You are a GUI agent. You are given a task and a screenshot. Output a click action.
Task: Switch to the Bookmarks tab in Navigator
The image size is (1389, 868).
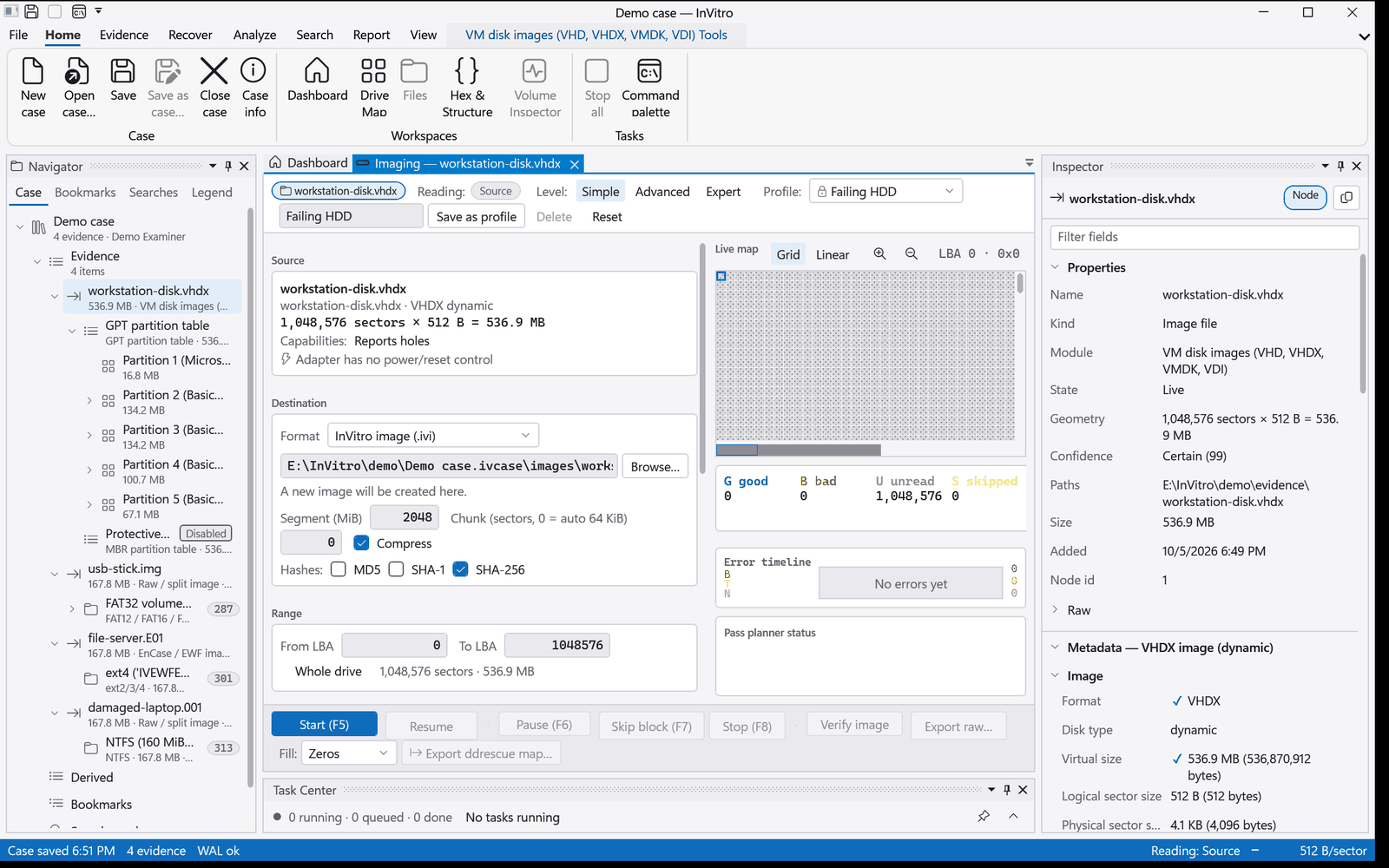[85, 193]
